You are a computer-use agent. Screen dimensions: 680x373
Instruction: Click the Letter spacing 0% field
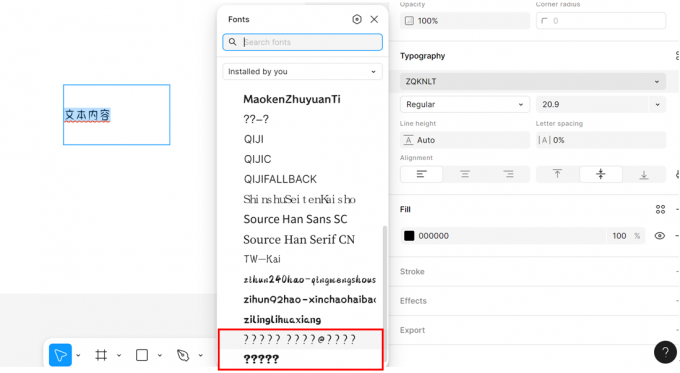tap(601, 140)
